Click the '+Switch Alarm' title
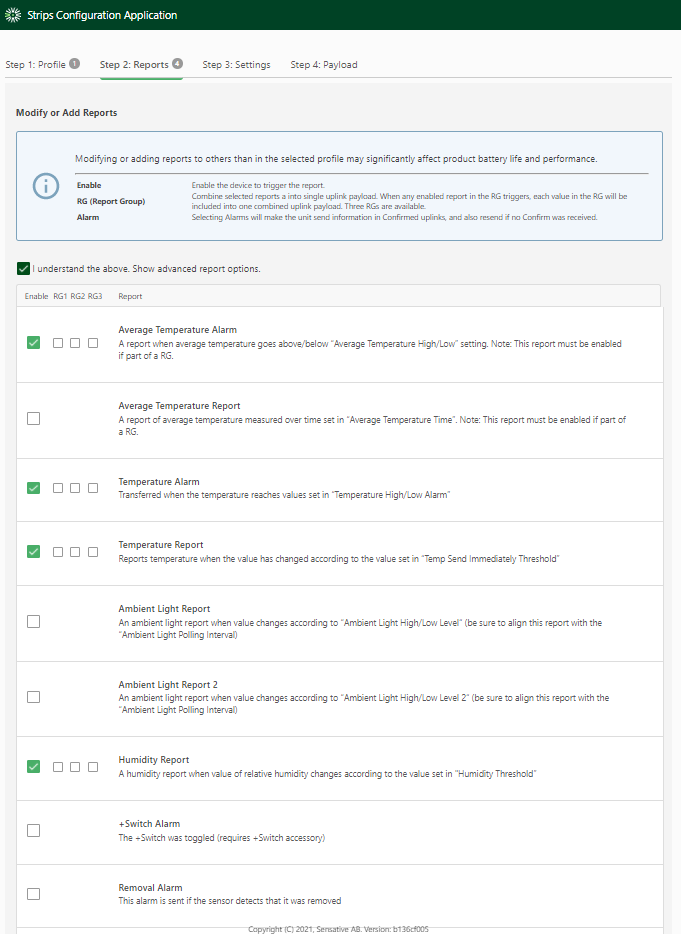Screen dimensions: 681x934 (x=149, y=824)
